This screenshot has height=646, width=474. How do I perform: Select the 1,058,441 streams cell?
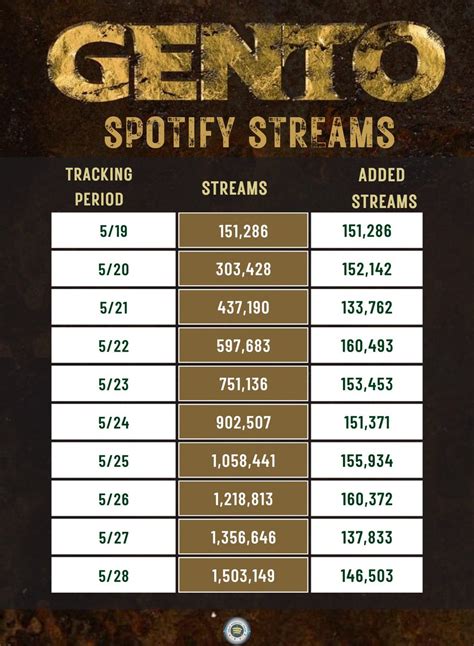(x=243, y=461)
